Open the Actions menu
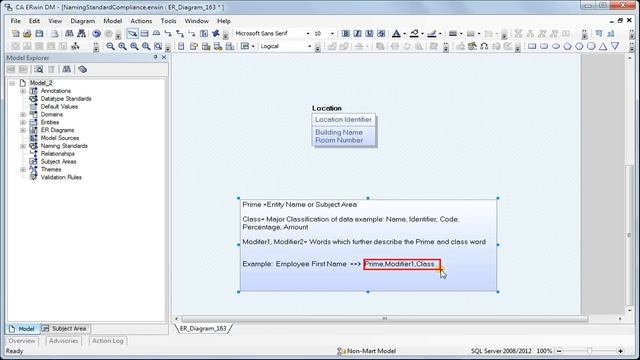This screenshot has width=640, height=360. tap(141, 21)
